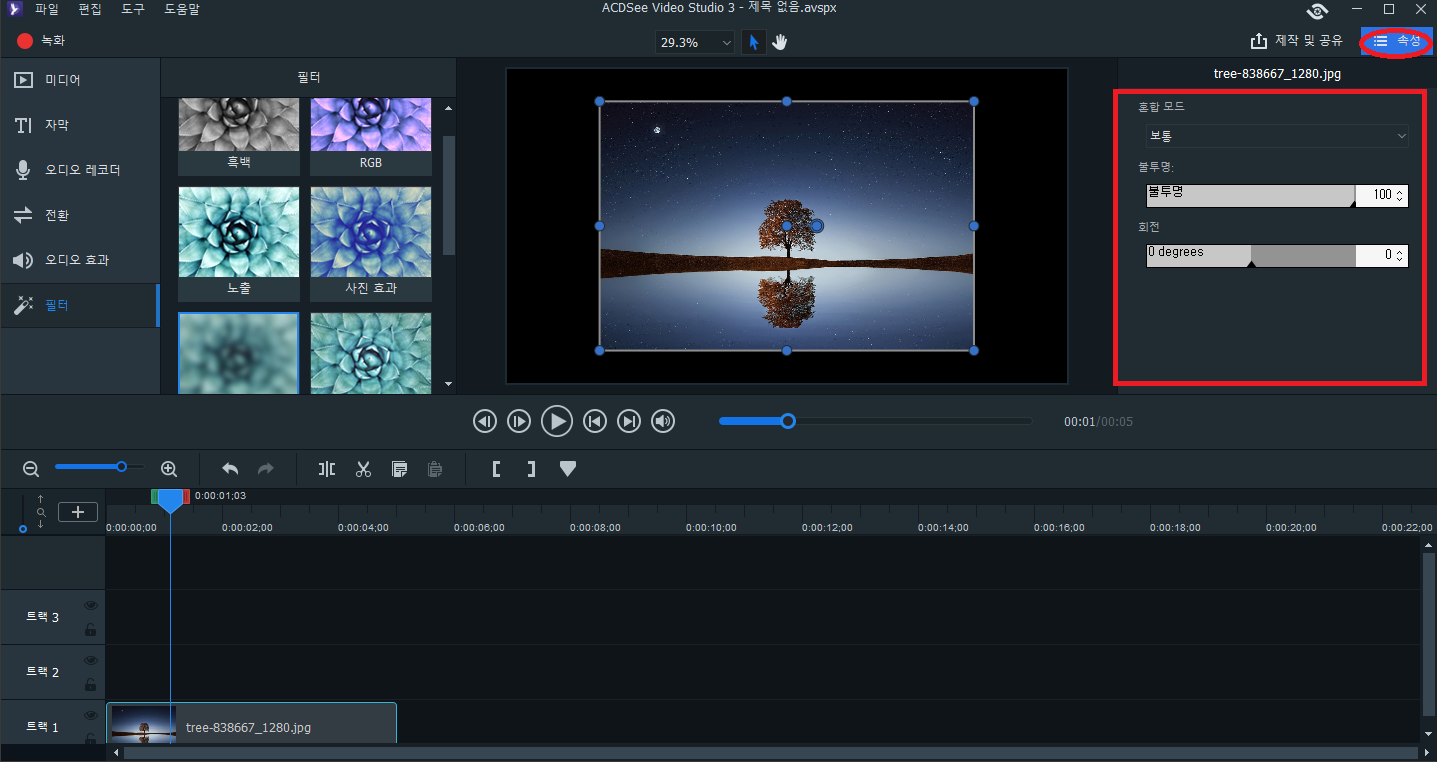Viewport: 1437px width, 762px height.
Task: Click the opacity value stepper arrows
Action: pos(1400,195)
